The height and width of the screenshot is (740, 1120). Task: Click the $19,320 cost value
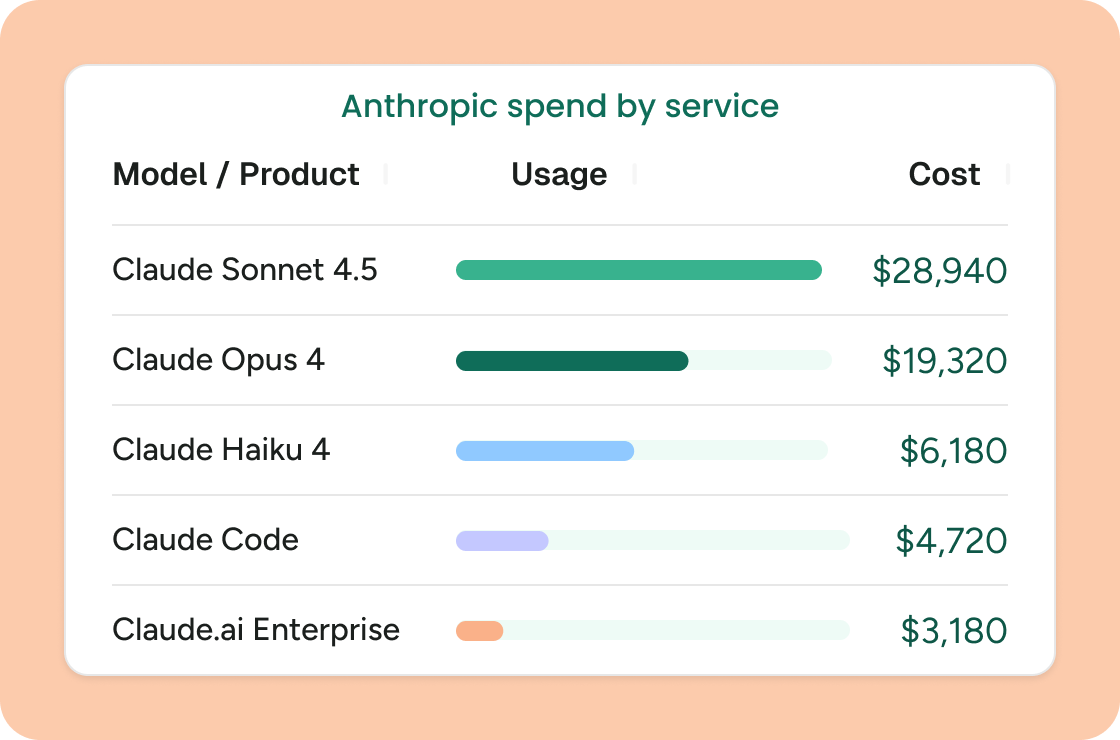point(945,361)
